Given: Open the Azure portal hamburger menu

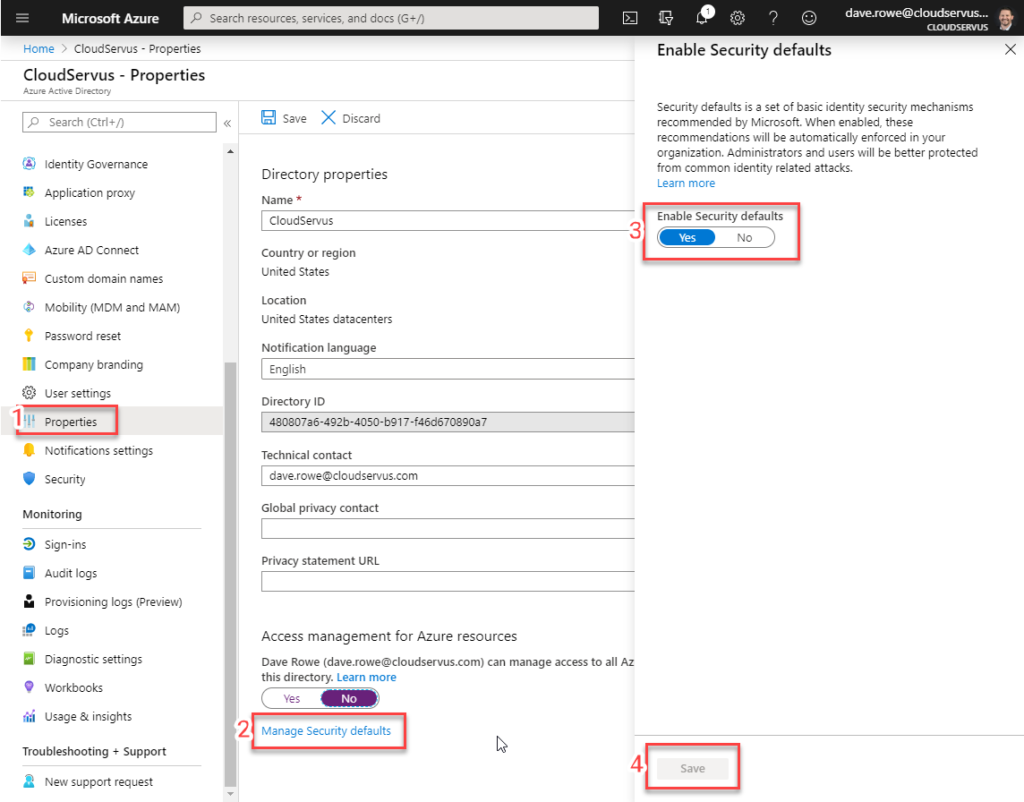Looking at the screenshot, I should point(22,18).
